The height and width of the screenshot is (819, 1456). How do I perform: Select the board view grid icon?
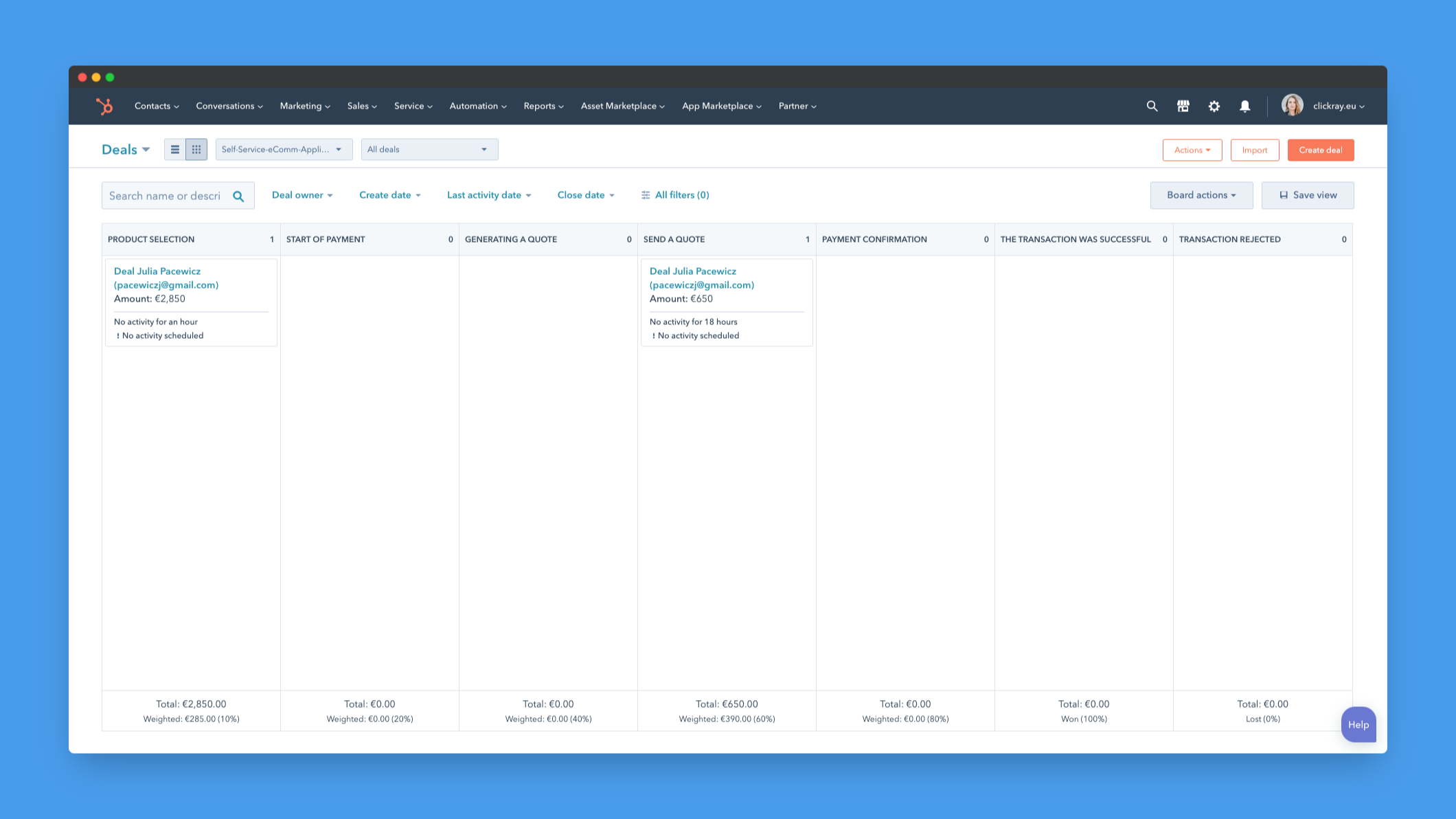pos(197,149)
